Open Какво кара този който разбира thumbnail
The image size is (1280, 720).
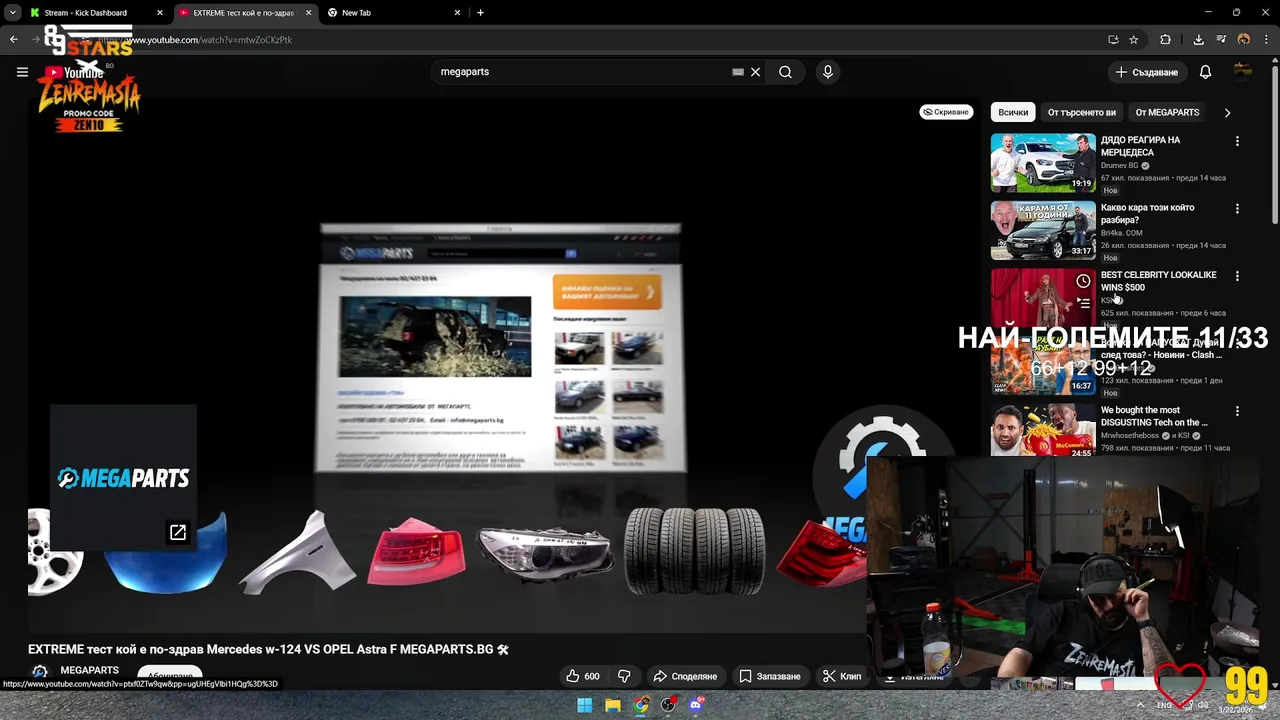coord(1043,230)
